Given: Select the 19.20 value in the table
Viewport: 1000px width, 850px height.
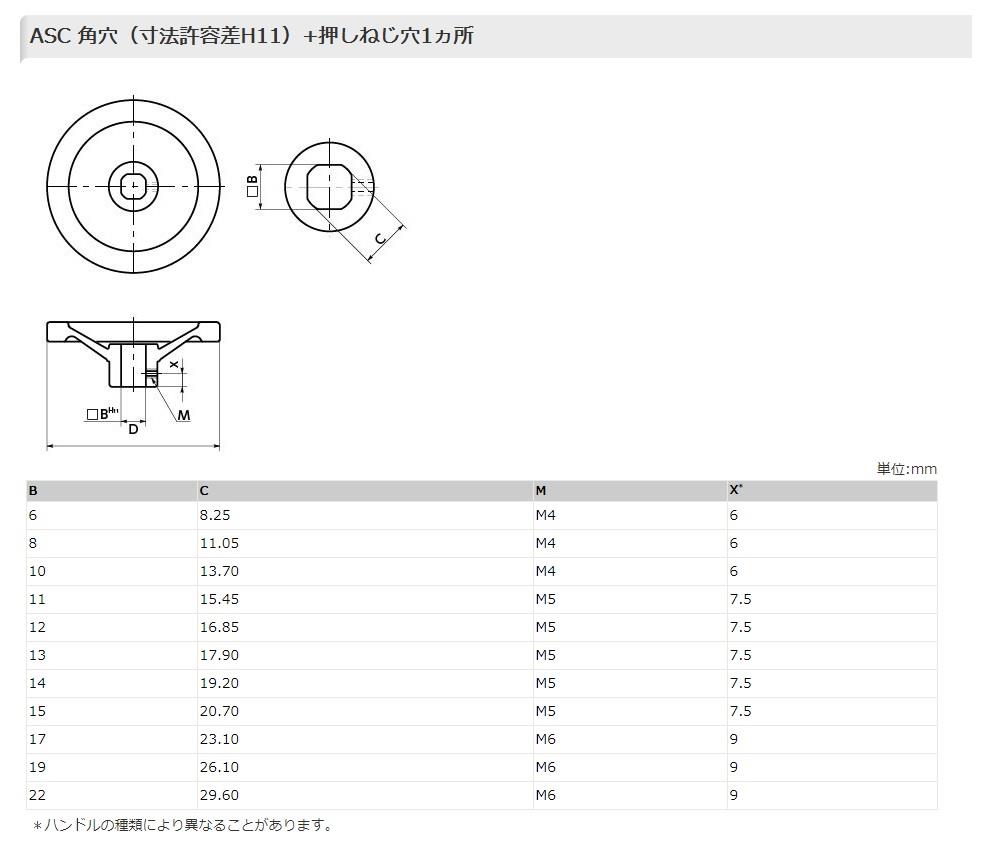Looking at the screenshot, I should pyautogui.click(x=219, y=684).
